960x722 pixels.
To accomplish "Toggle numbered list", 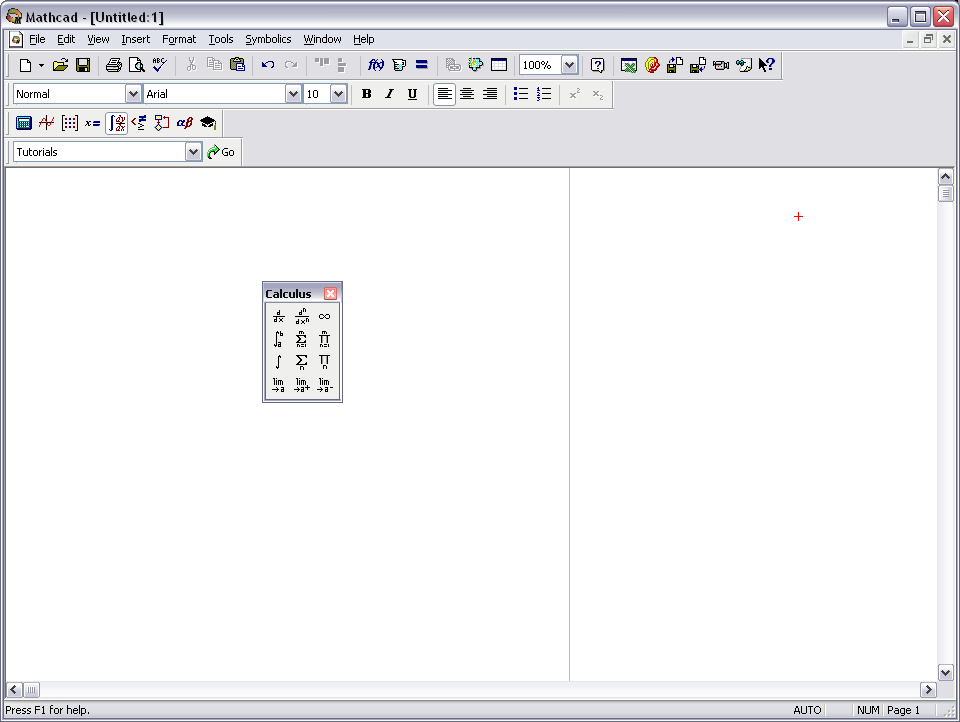I will tap(544, 94).
